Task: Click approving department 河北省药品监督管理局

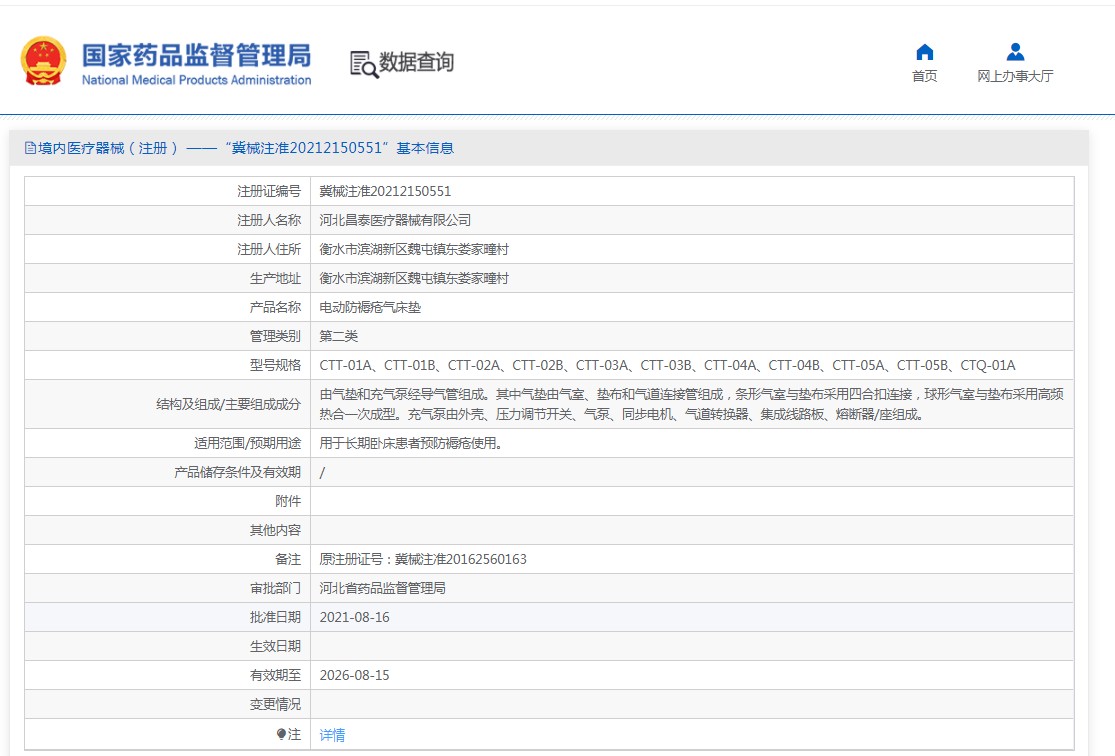Action: 383,588
